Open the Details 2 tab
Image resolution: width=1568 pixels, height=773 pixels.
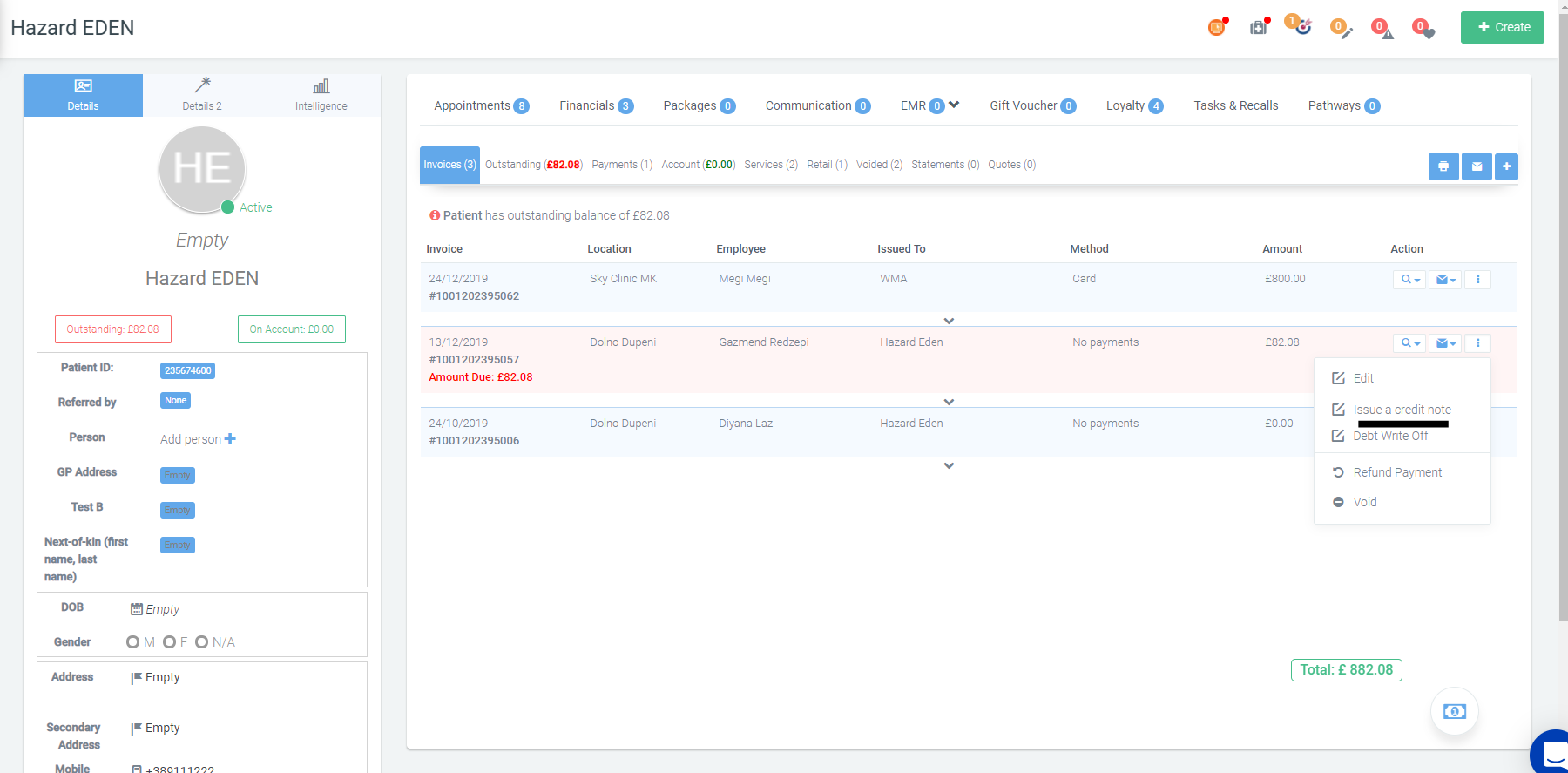pos(202,95)
